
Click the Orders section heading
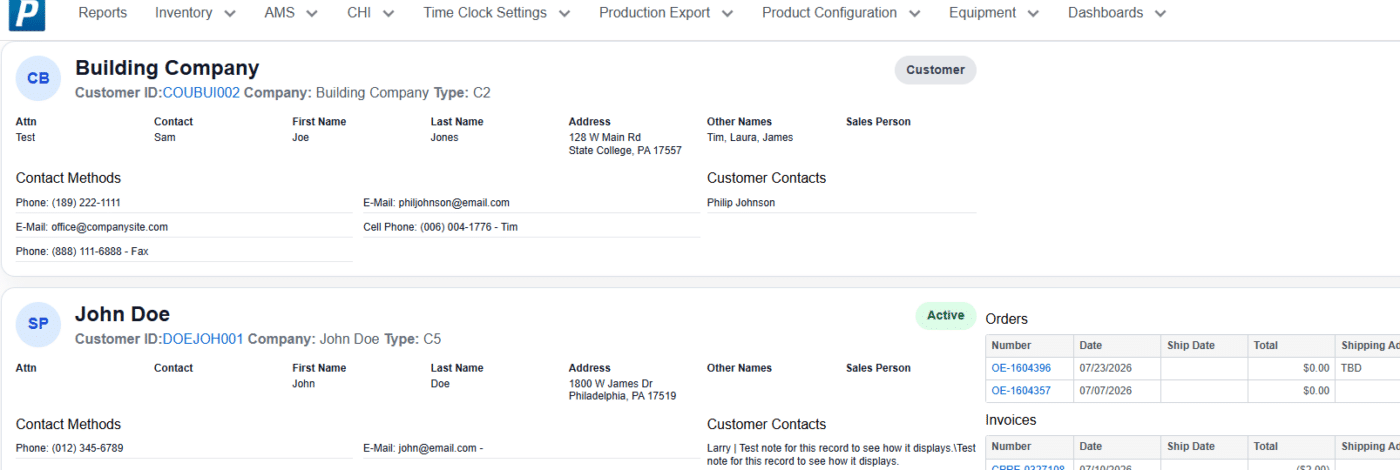point(1007,319)
